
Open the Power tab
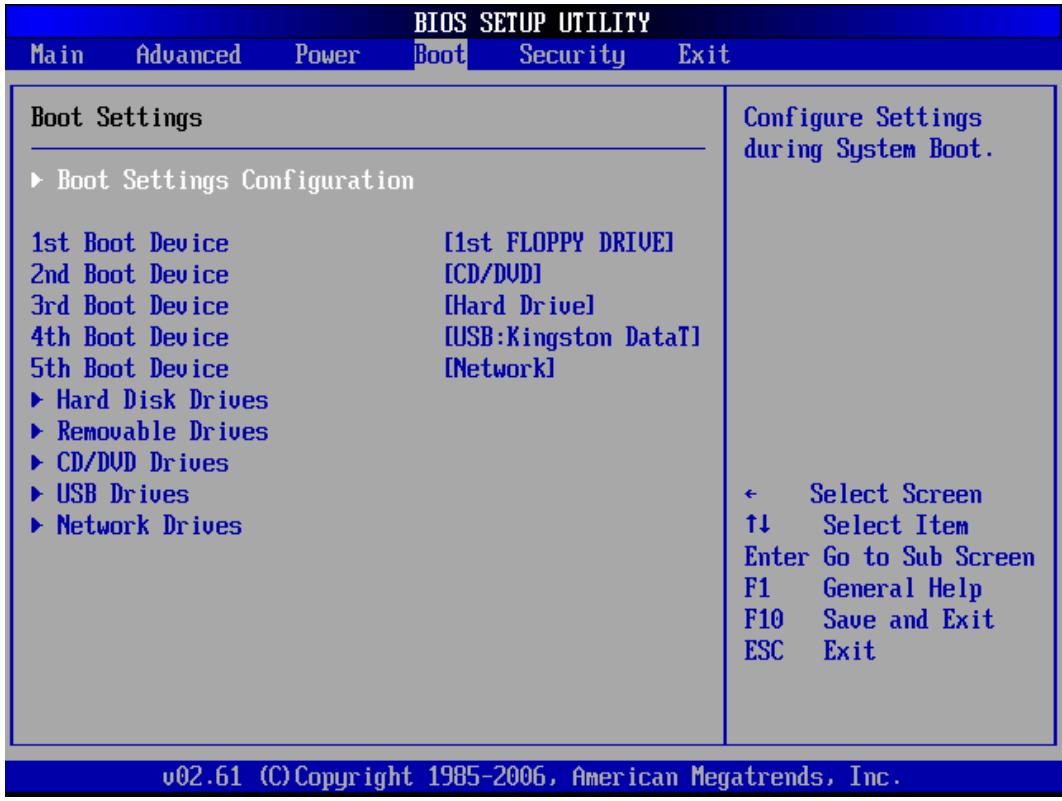(x=327, y=55)
